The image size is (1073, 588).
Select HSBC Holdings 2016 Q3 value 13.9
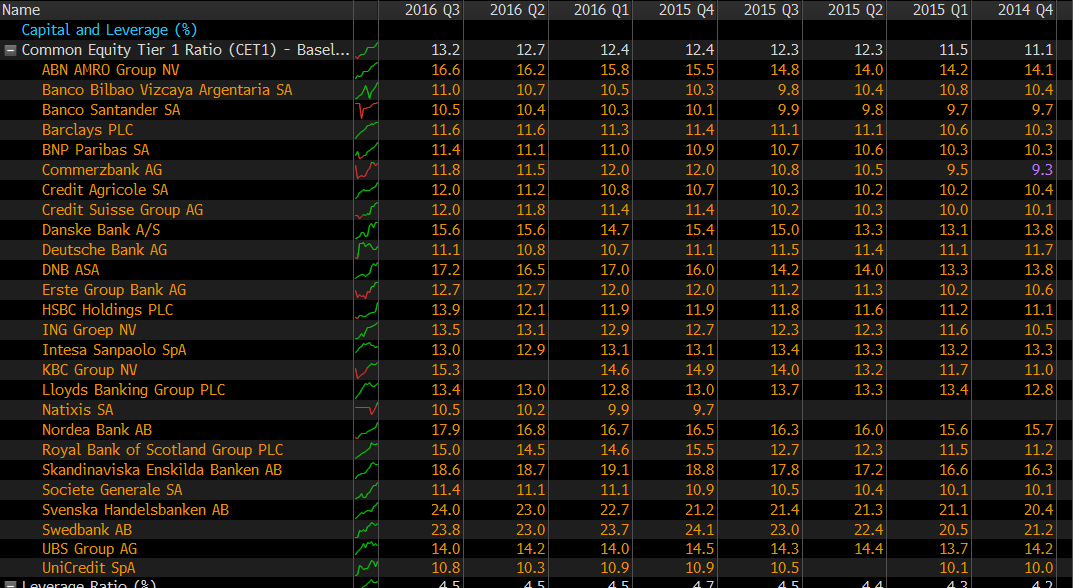(445, 309)
